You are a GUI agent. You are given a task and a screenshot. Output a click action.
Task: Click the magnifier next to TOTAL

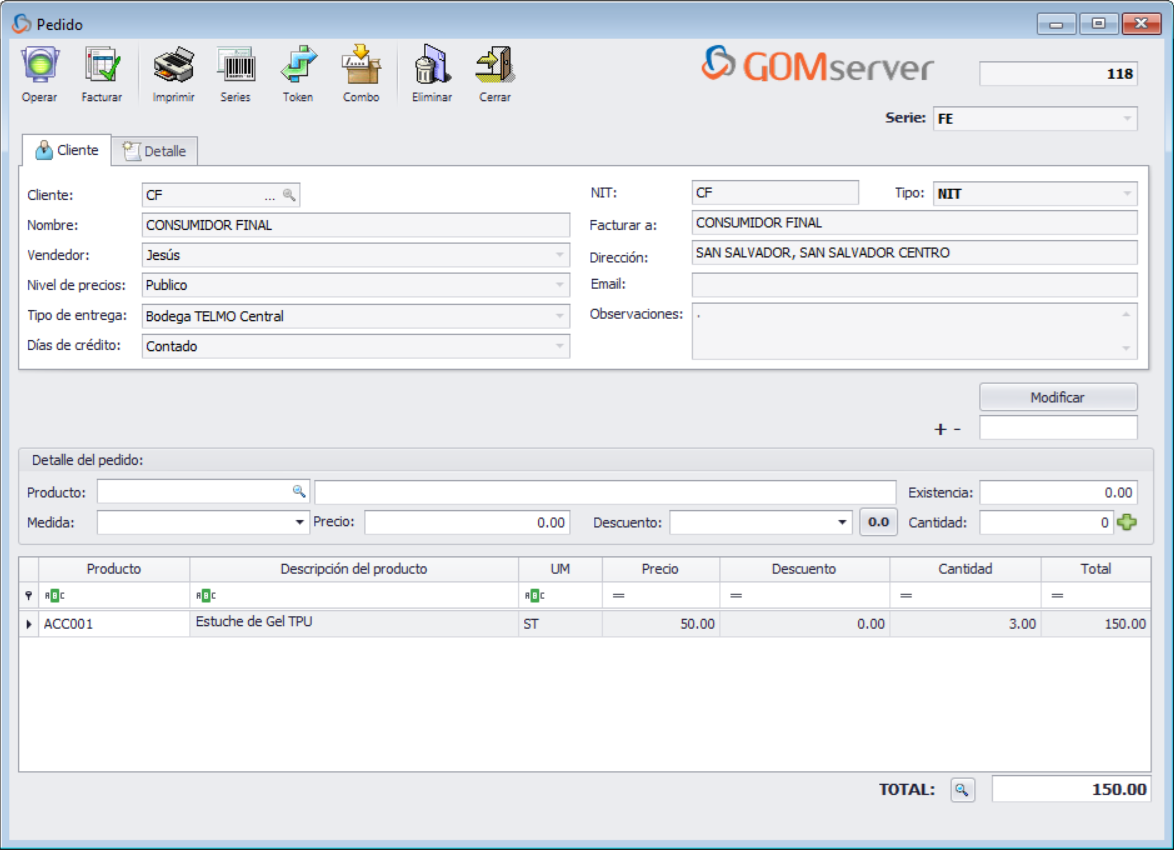961,790
